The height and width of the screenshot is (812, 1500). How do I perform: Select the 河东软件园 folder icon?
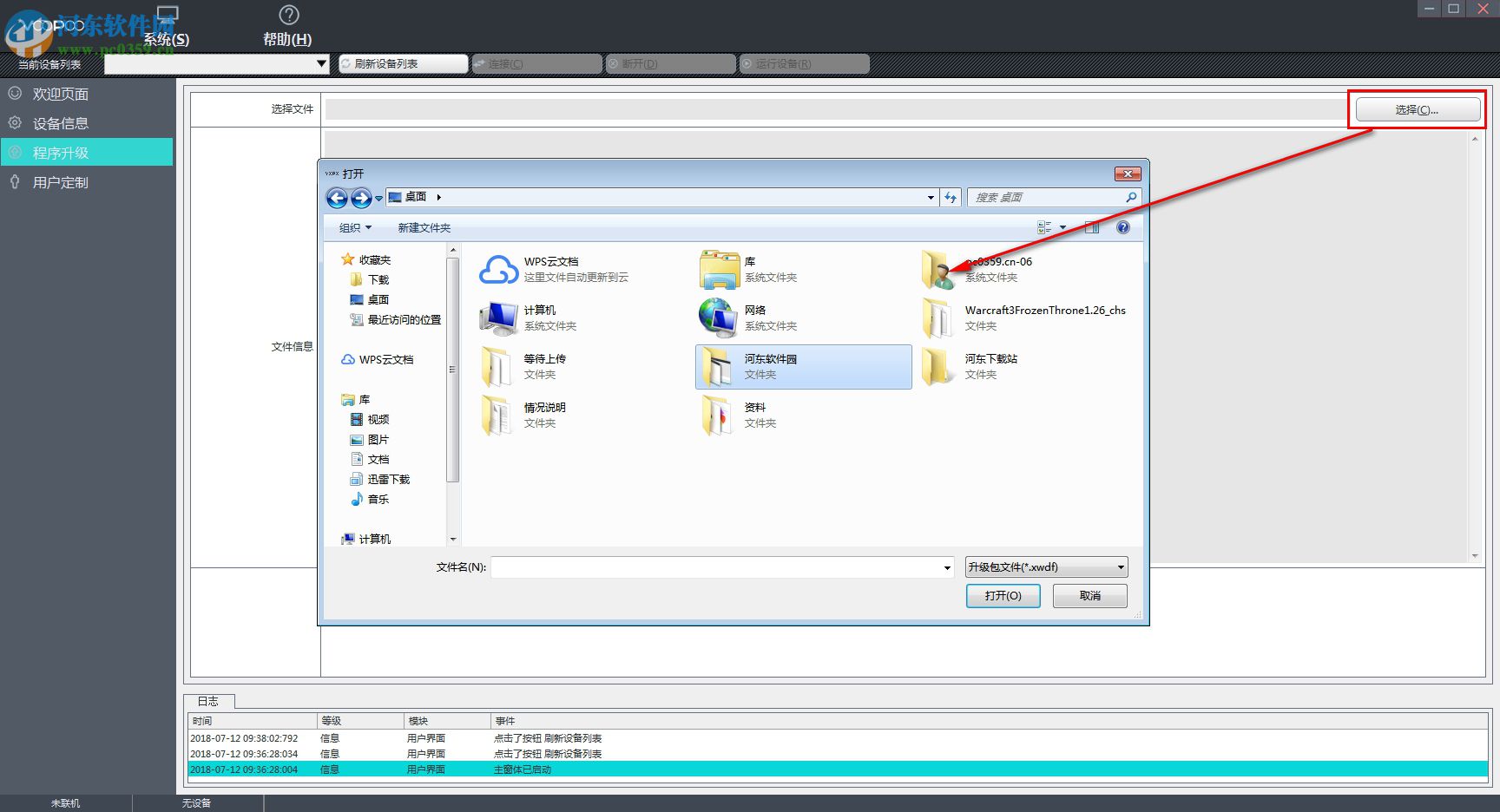click(x=718, y=367)
